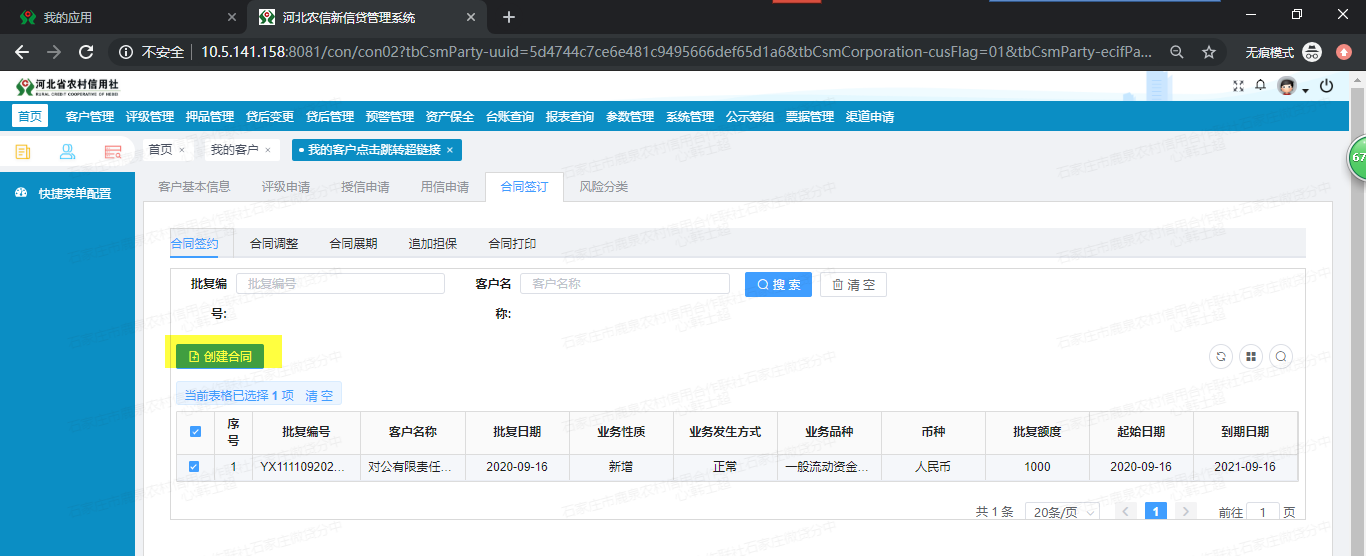This screenshot has width=1366, height=556.
Task: Open notifications bell icon
Action: tap(1261, 87)
